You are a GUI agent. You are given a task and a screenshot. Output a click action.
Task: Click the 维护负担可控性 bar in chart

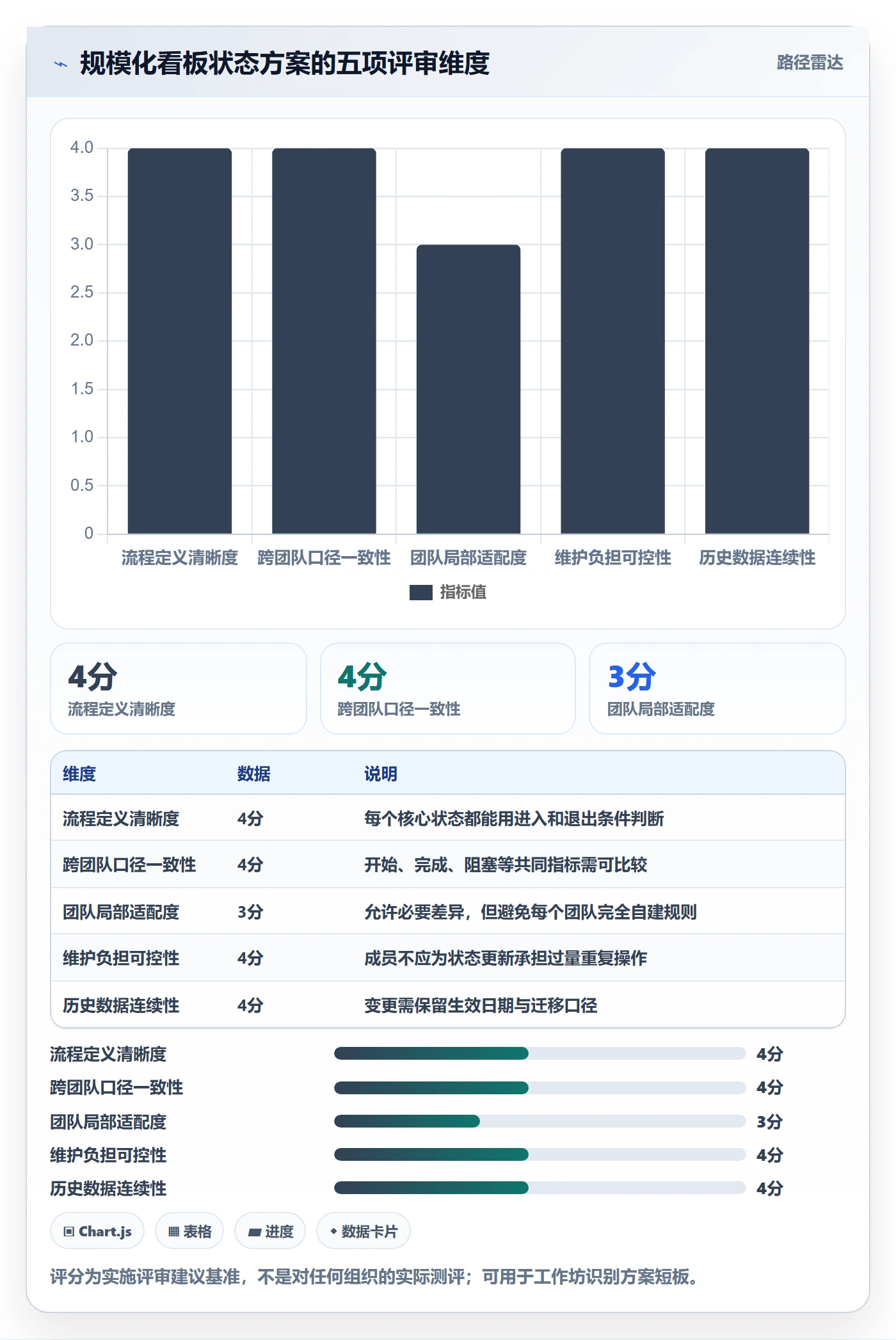612,341
